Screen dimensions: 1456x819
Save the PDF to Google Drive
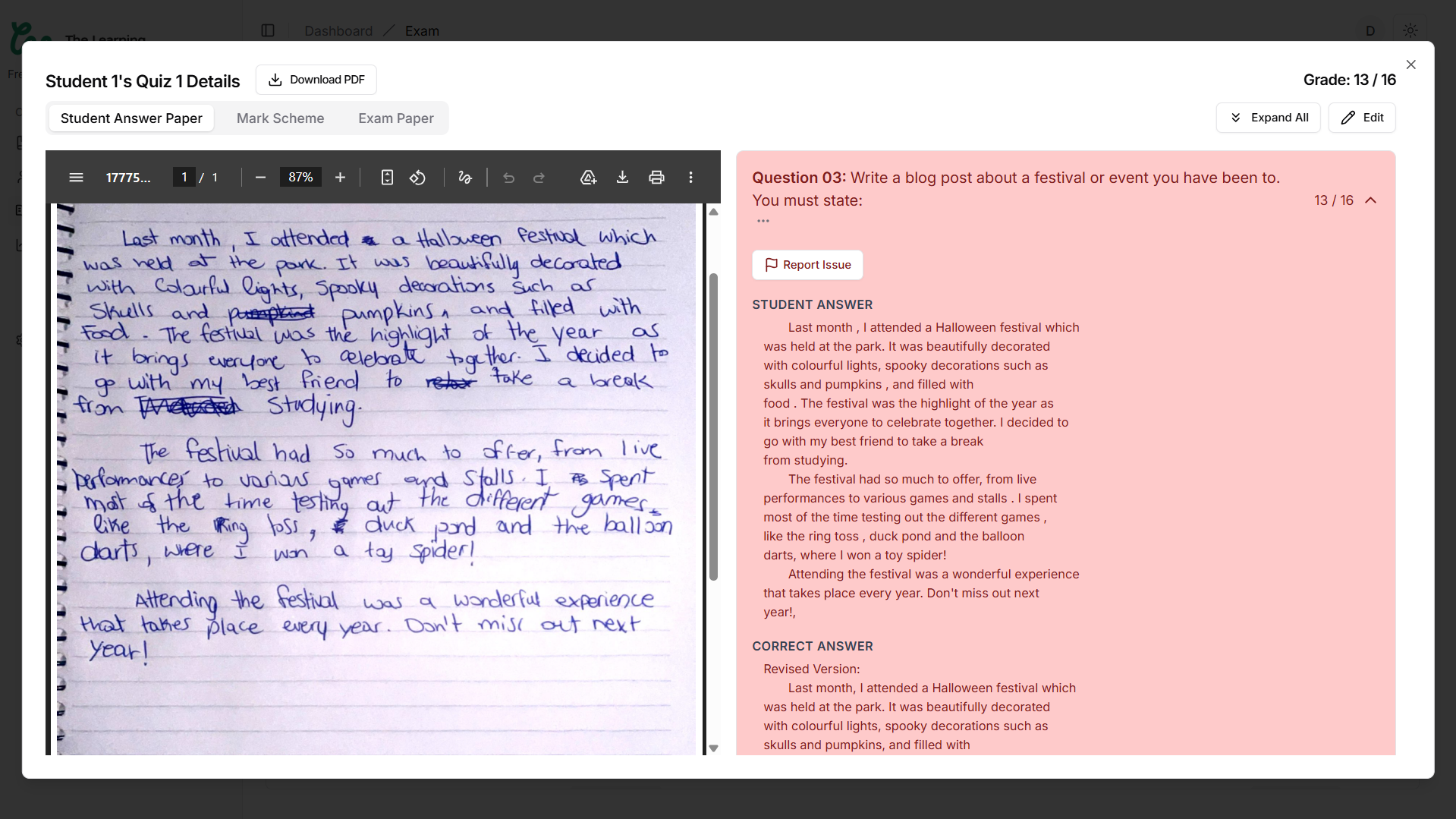[588, 178]
